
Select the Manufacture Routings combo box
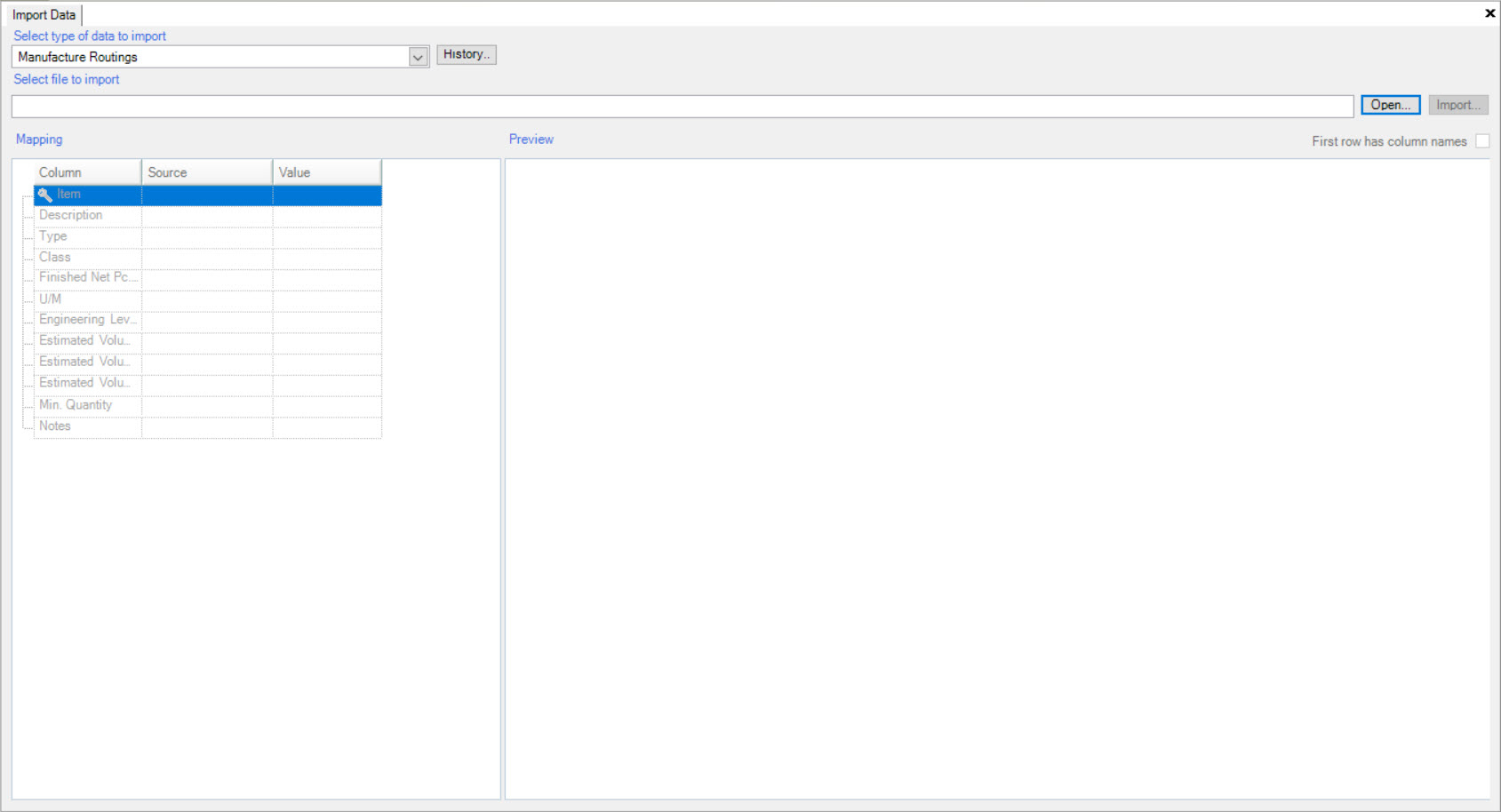click(x=220, y=57)
